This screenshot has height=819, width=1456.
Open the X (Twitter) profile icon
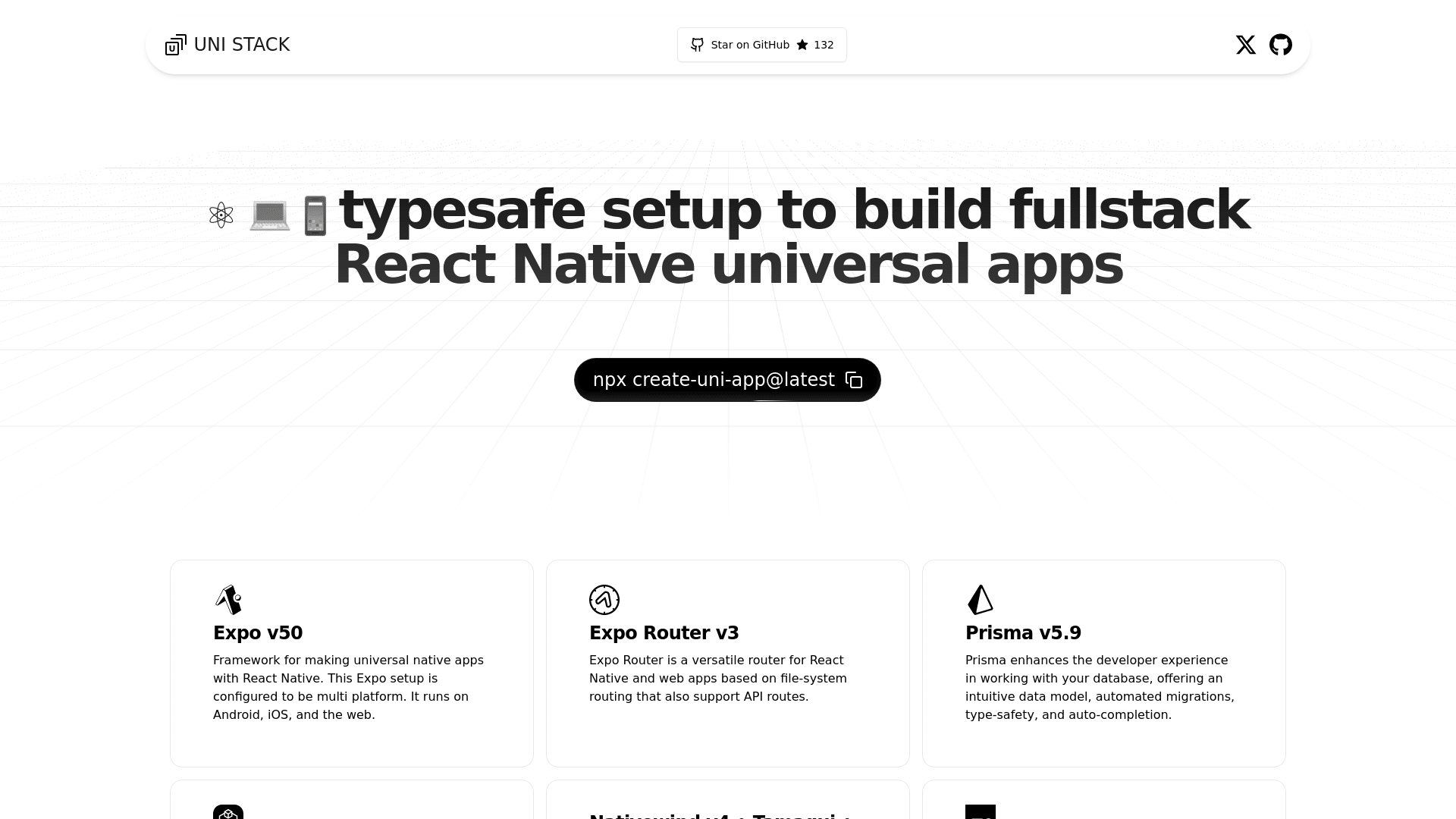click(x=1245, y=45)
